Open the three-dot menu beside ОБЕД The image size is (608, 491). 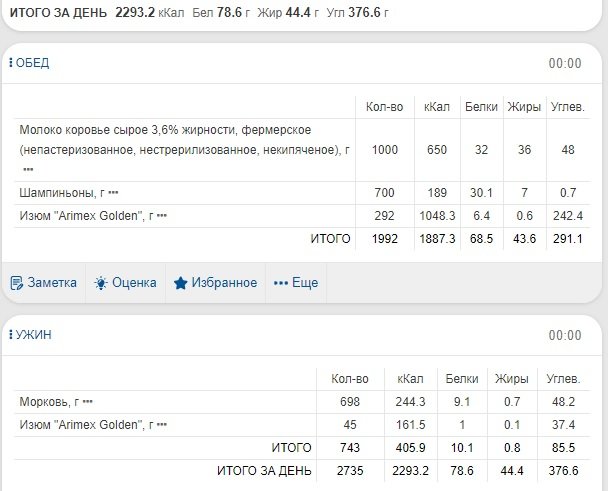pos(11,64)
